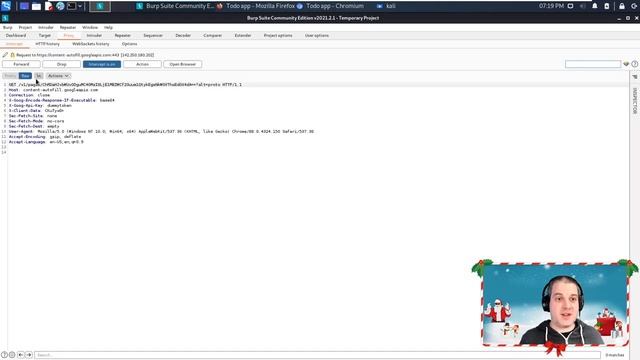Open the HTTP history sub-tab
The width and height of the screenshot is (640, 360).
[47, 44]
